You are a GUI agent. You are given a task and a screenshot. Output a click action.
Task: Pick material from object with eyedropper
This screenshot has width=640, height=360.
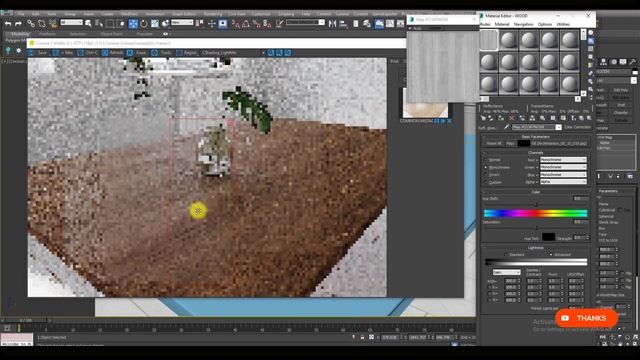click(506, 127)
